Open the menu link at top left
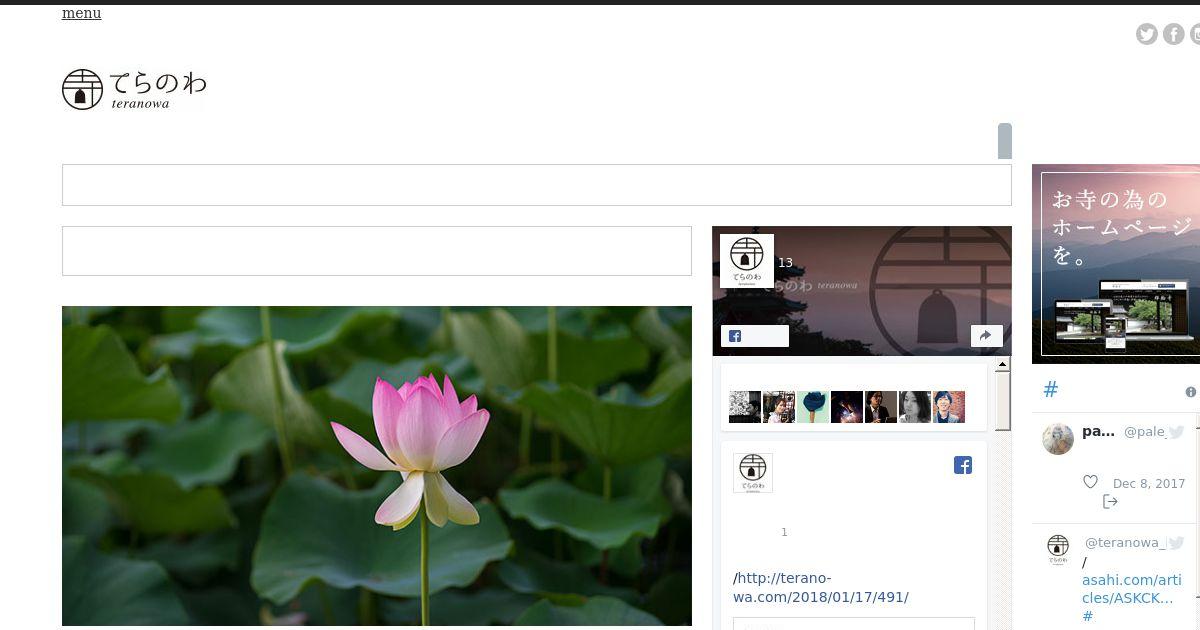The height and width of the screenshot is (630, 1200). pyautogui.click(x=81, y=13)
